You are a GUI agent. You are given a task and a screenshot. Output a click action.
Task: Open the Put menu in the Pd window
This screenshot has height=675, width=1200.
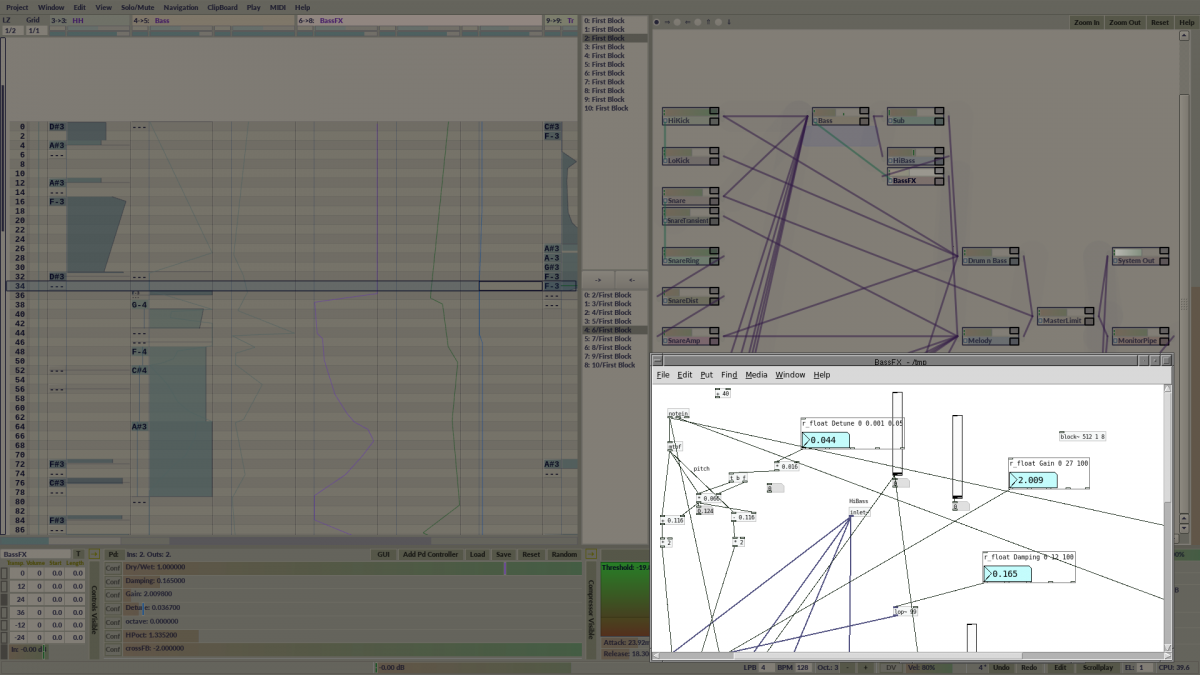(x=706, y=375)
